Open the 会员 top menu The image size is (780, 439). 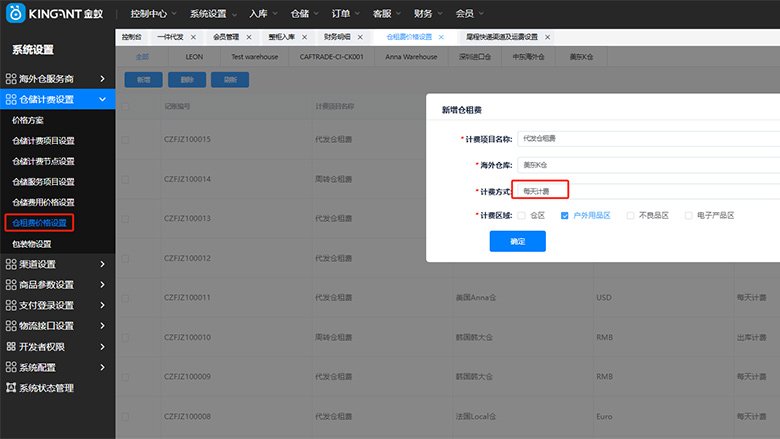469,14
